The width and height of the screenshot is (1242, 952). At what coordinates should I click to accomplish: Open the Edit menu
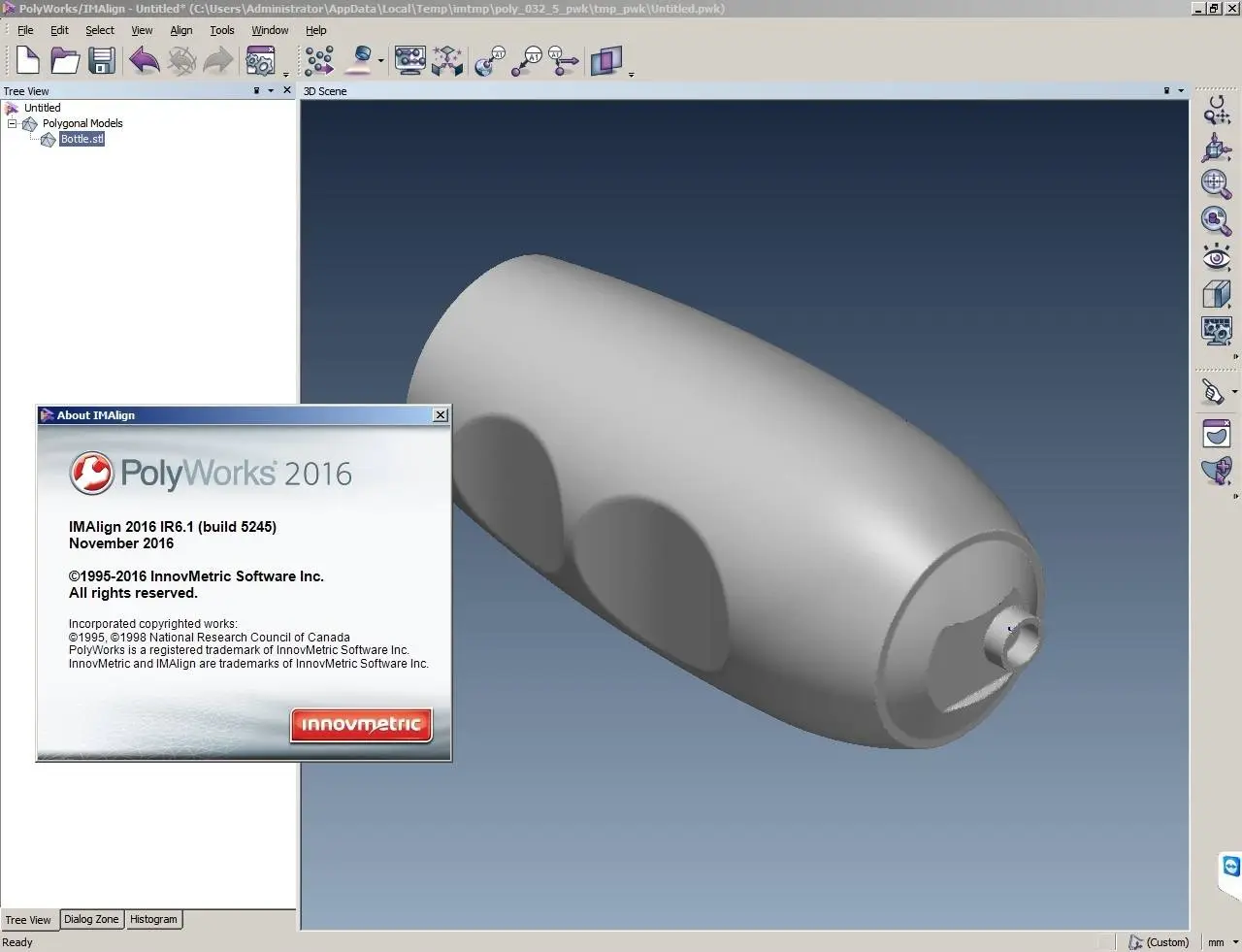click(59, 30)
